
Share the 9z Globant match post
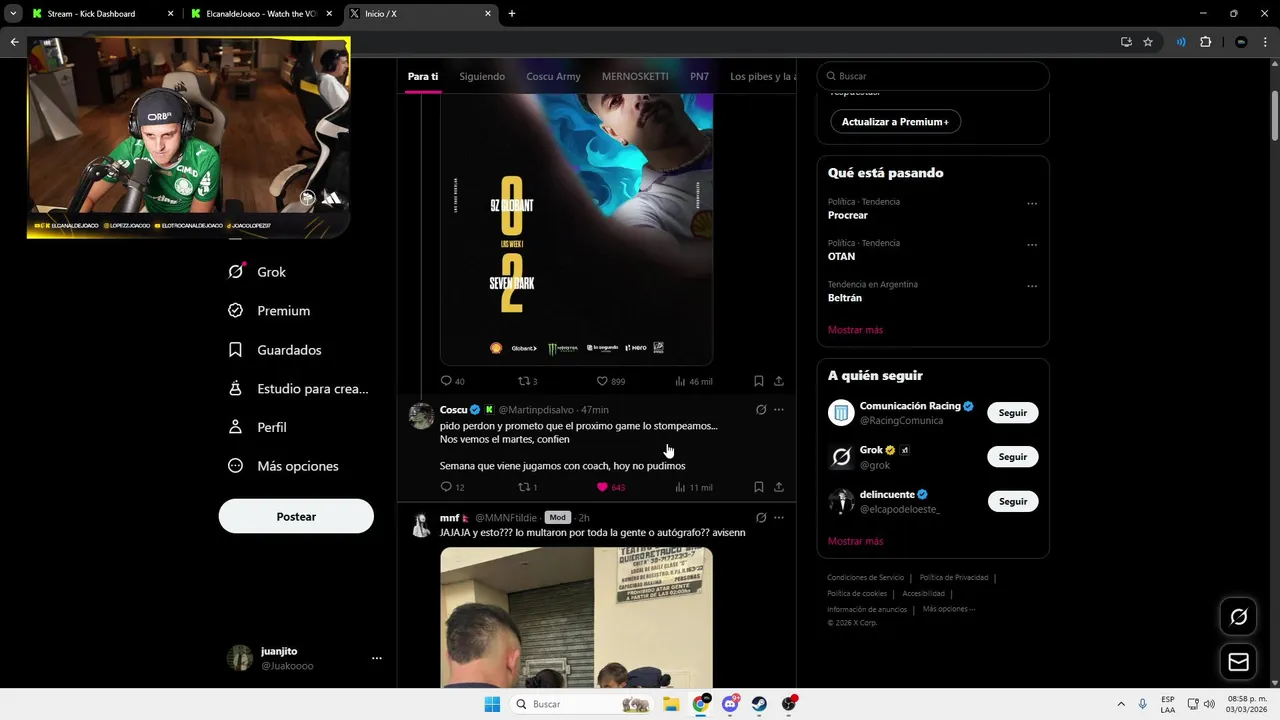pyautogui.click(x=779, y=381)
